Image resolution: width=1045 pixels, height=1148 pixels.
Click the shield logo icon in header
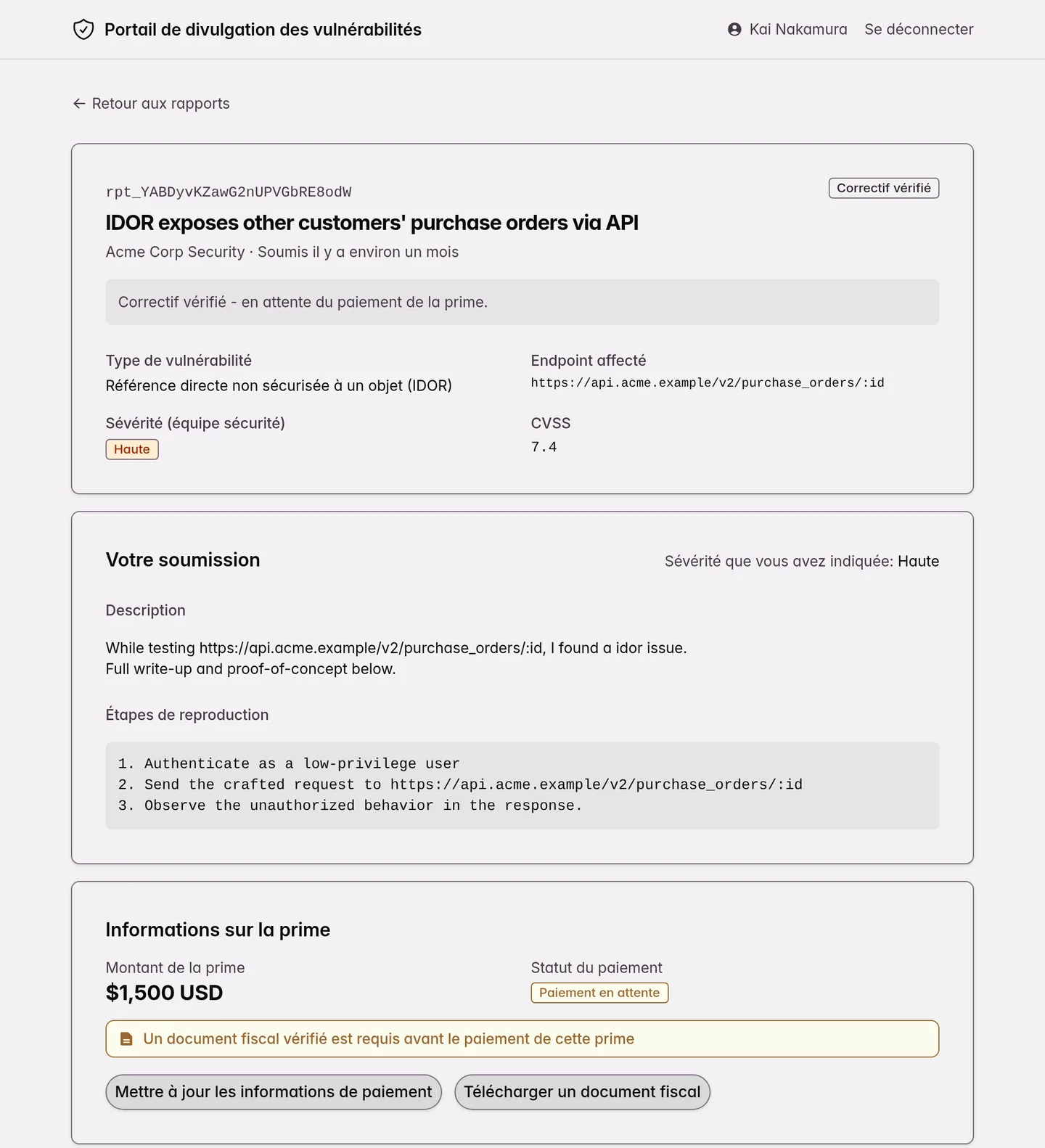point(83,30)
